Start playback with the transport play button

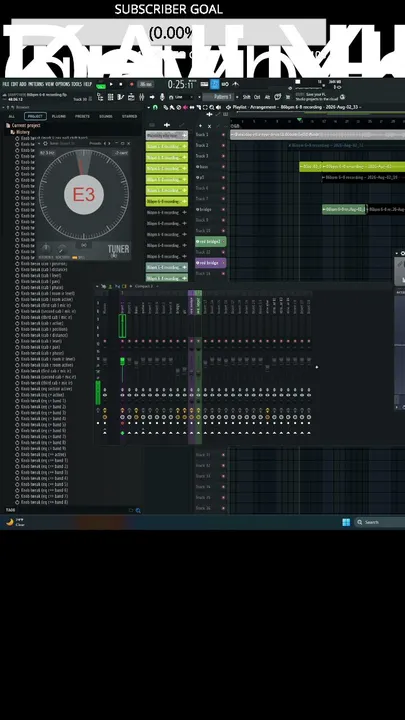click(111, 84)
